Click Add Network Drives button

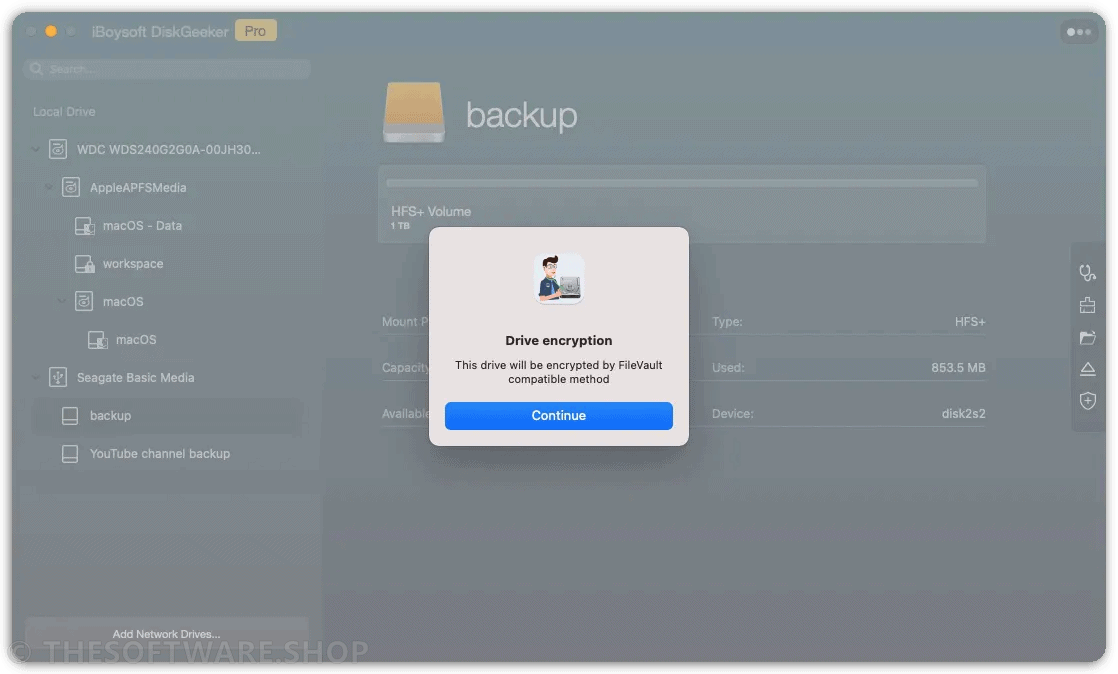[166, 633]
